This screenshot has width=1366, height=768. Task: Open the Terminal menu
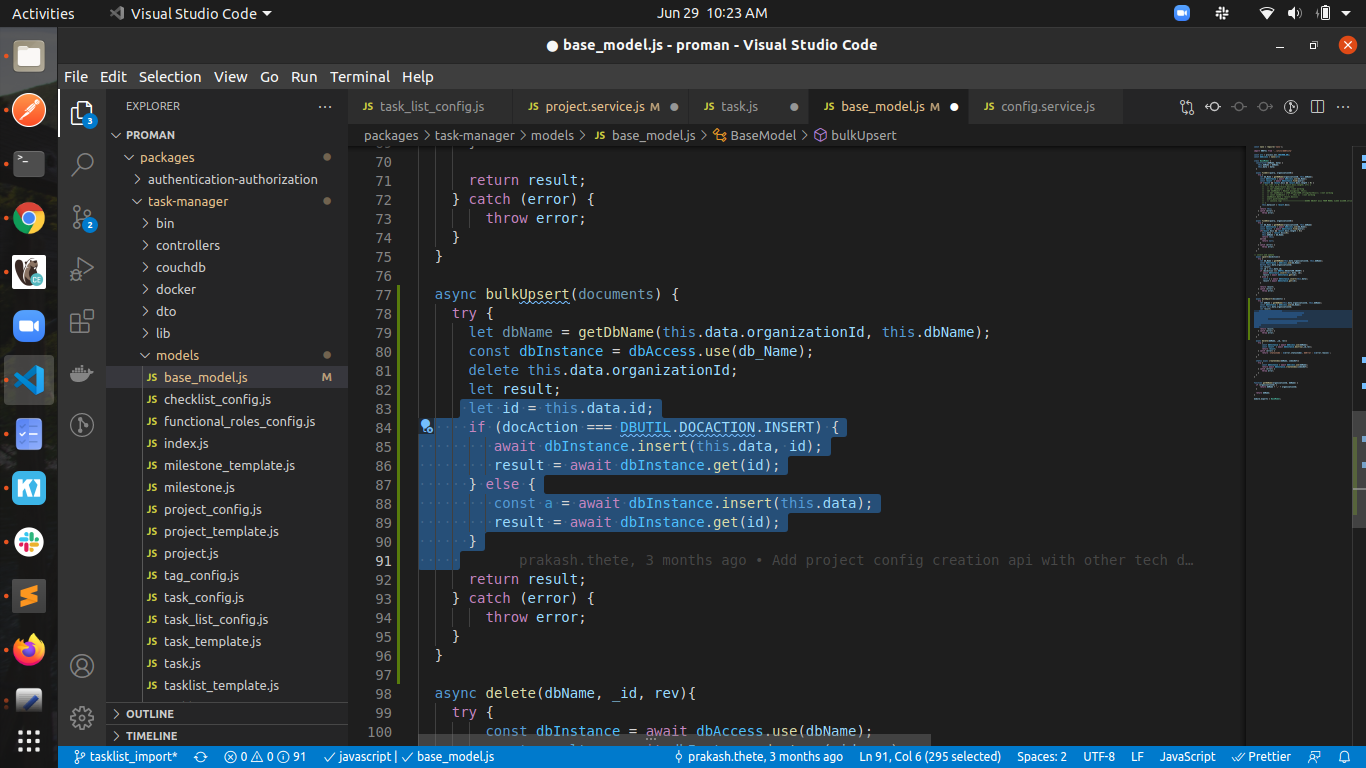point(359,77)
